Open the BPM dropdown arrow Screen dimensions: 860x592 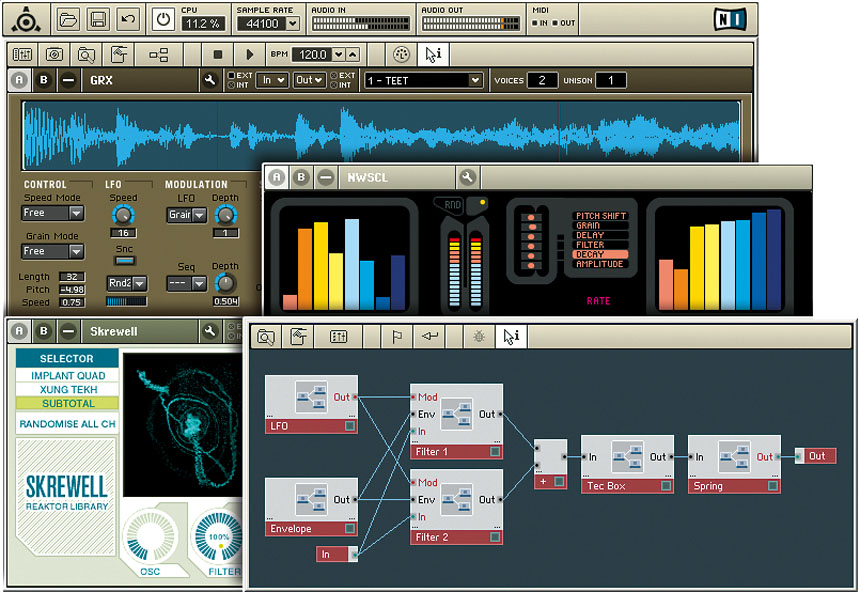point(338,54)
